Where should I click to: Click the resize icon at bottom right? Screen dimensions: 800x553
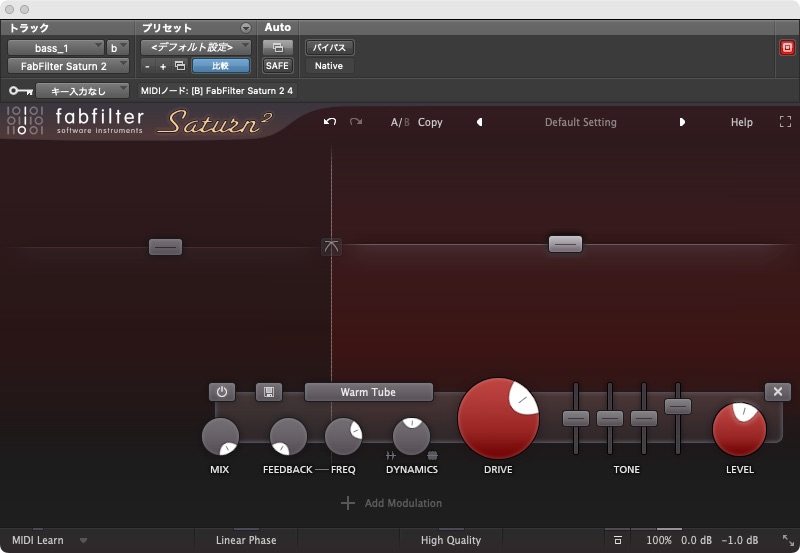[x=788, y=540]
